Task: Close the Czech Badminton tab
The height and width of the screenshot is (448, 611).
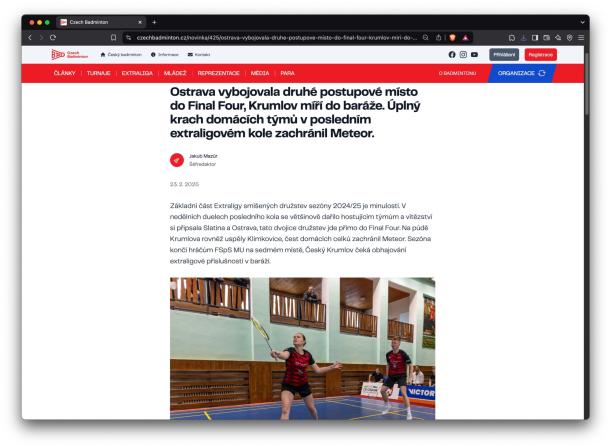Action: point(140,22)
